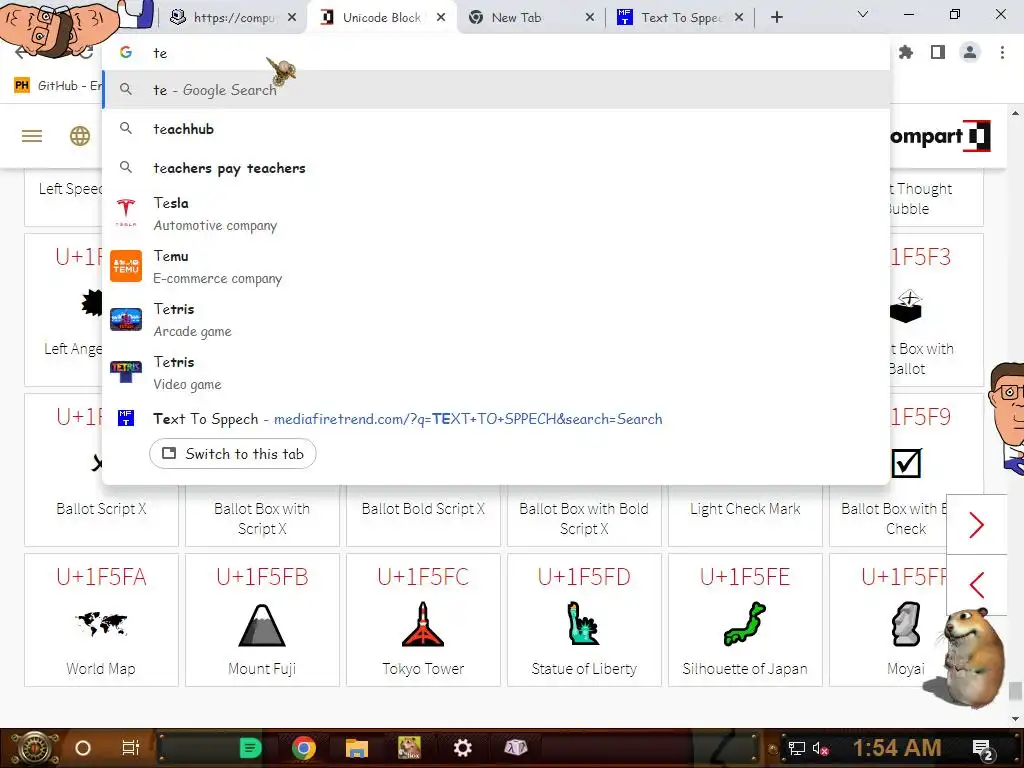This screenshot has width=1024, height=768.
Task: Click the Tesla logo icon
Action: pyautogui.click(x=126, y=213)
